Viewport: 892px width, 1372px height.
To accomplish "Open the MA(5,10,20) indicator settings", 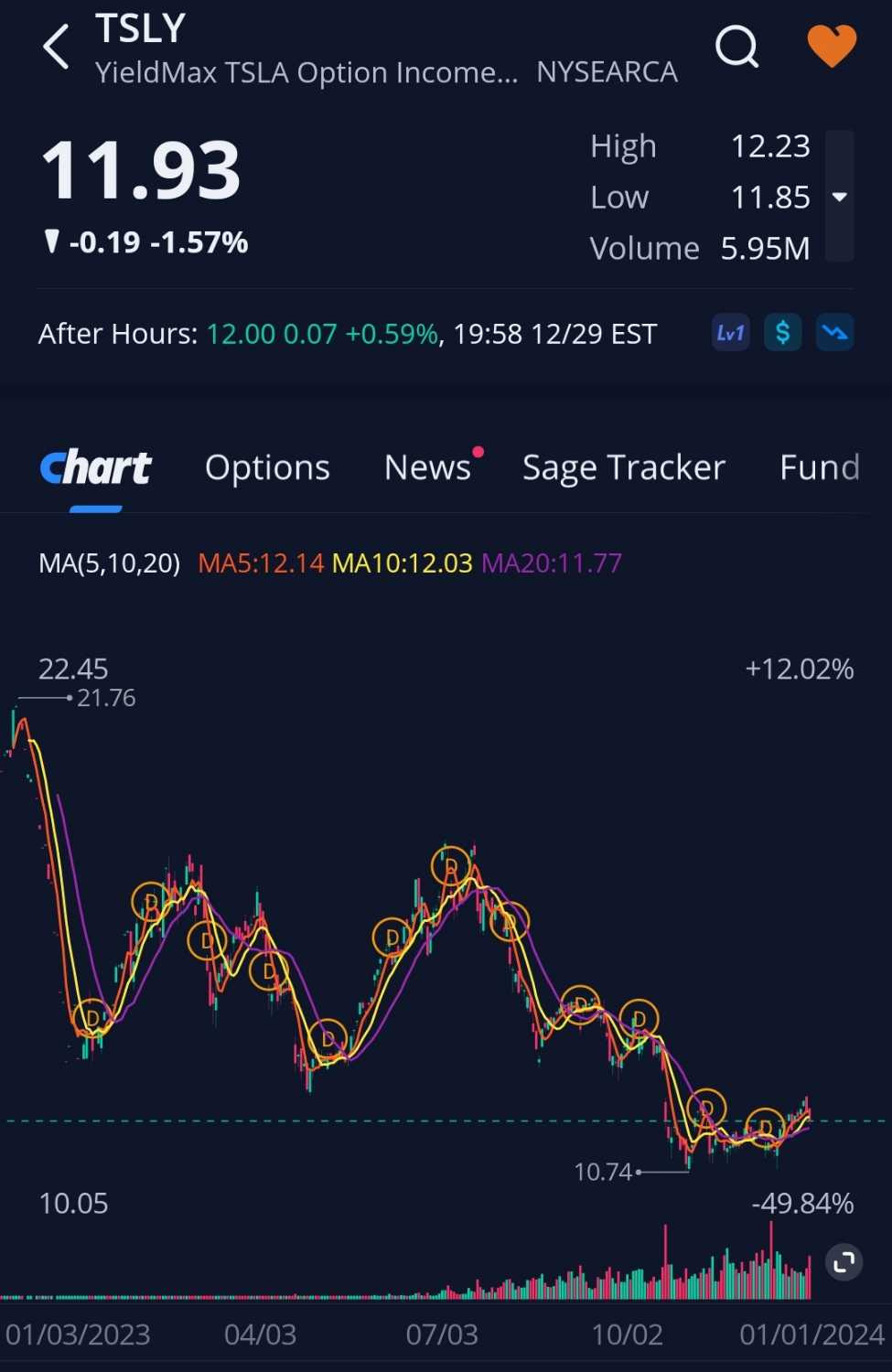I will point(110,563).
